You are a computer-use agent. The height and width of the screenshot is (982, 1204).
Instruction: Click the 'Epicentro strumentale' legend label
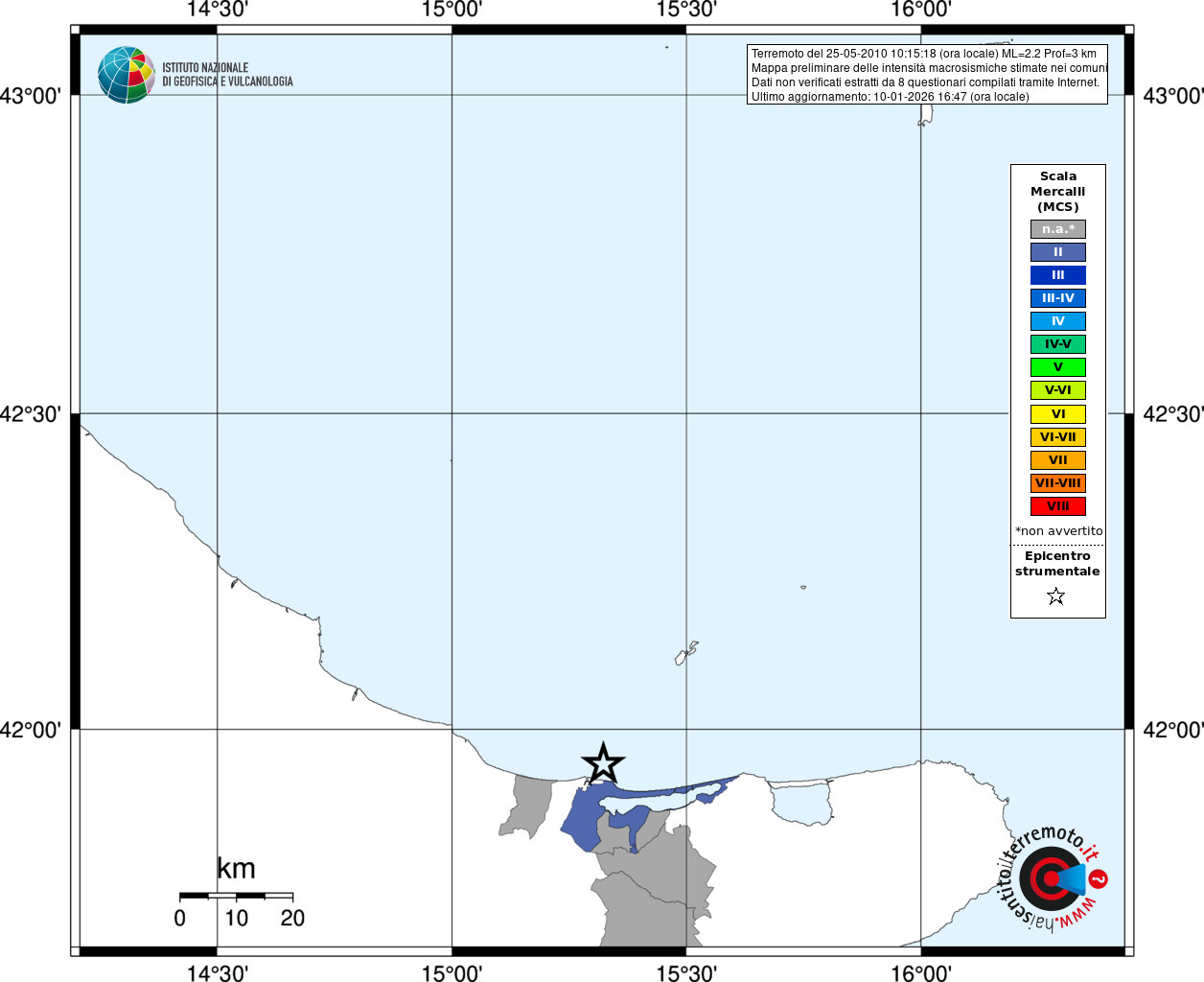1057,564
